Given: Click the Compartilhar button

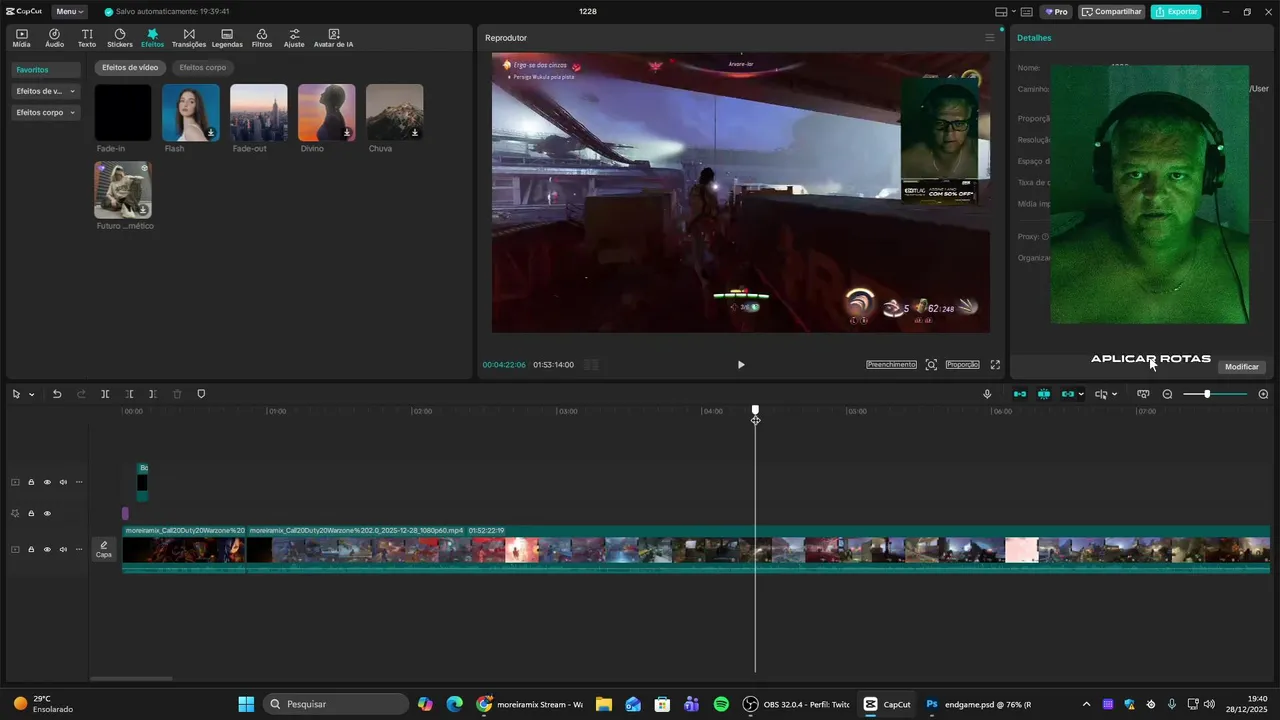Looking at the screenshot, I should [1112, 12].
